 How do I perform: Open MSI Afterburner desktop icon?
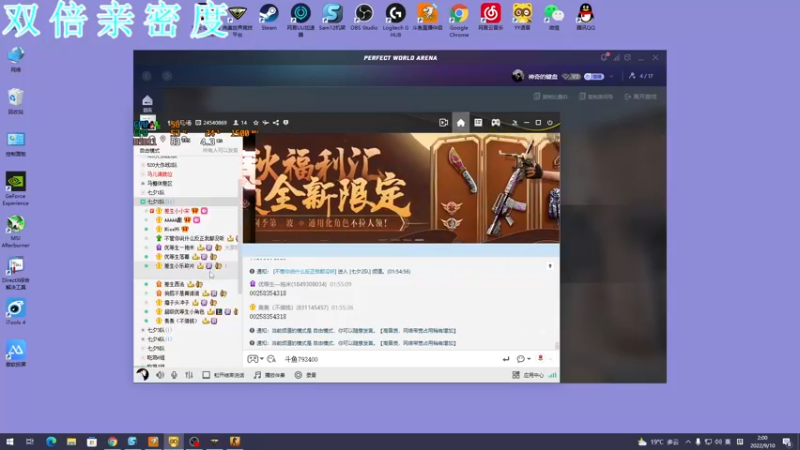[x=15, y=231]
